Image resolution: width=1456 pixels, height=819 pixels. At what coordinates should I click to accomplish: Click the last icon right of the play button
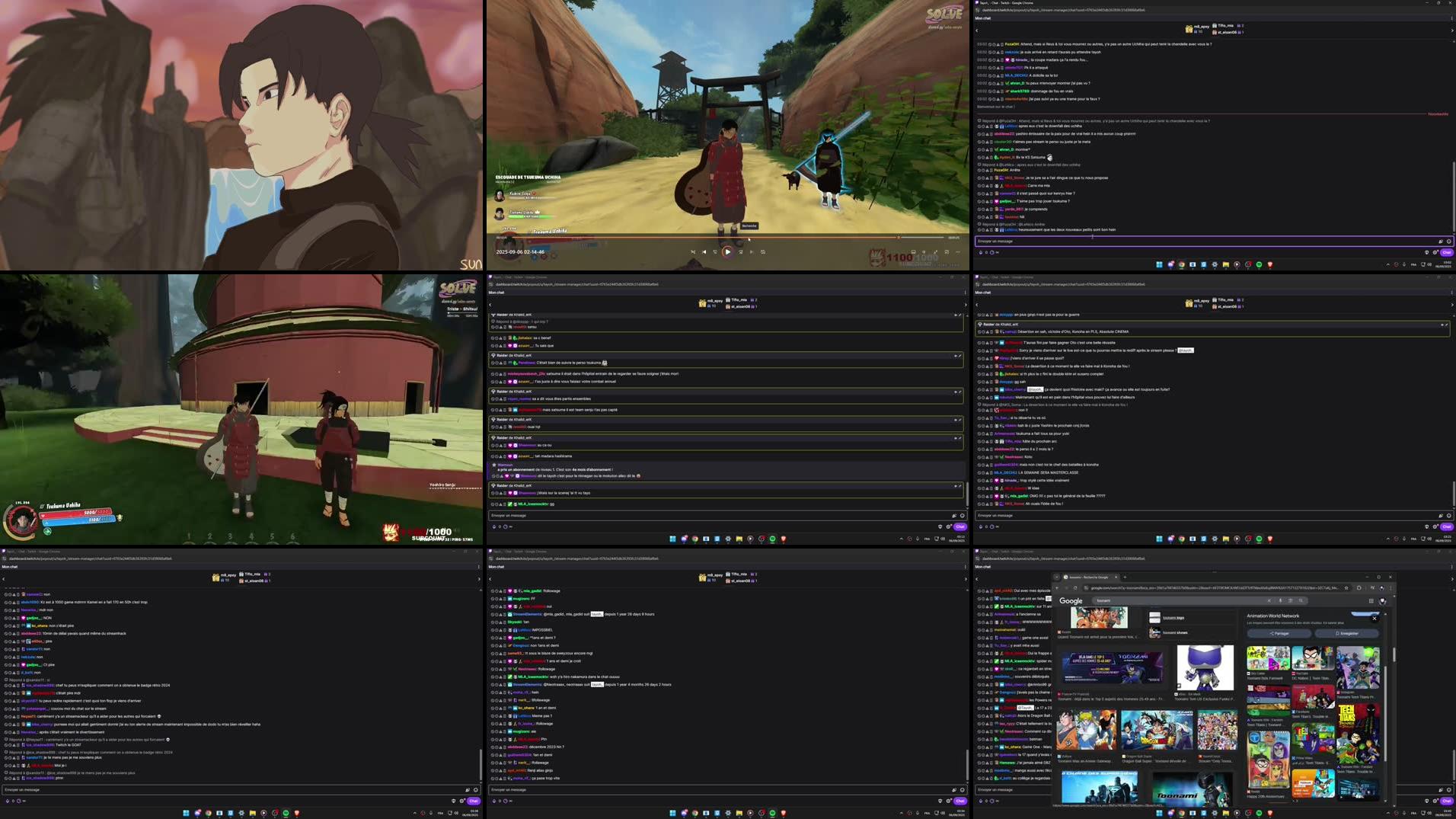coord(763,252)
